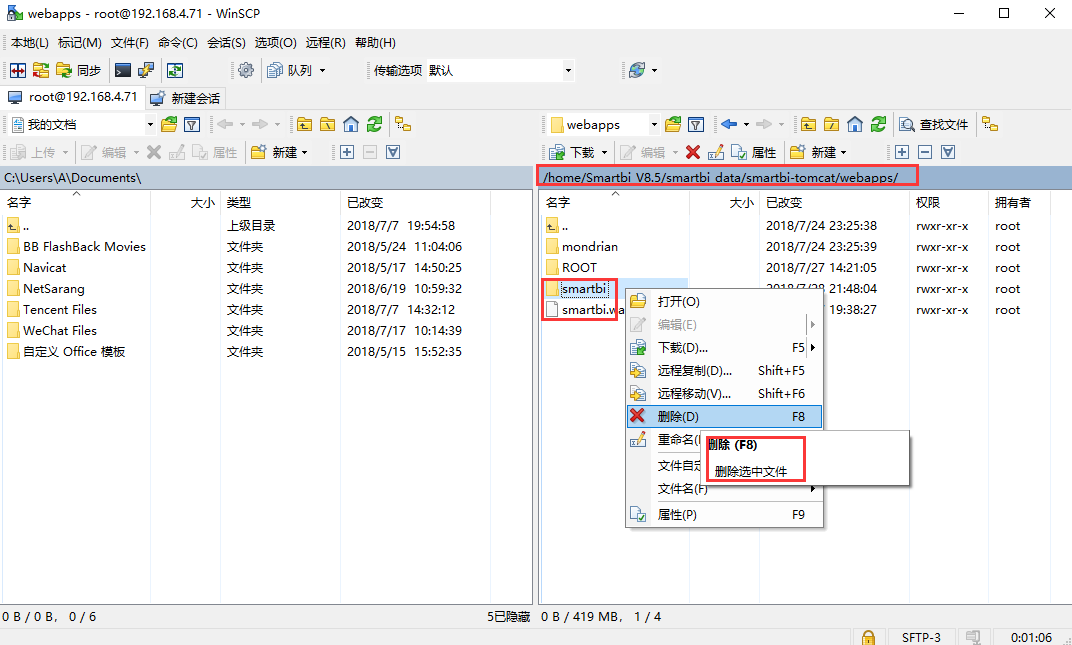Click the remote panel red delete icon
This screenshot has height=645, width=1072.
click(693, 152)
